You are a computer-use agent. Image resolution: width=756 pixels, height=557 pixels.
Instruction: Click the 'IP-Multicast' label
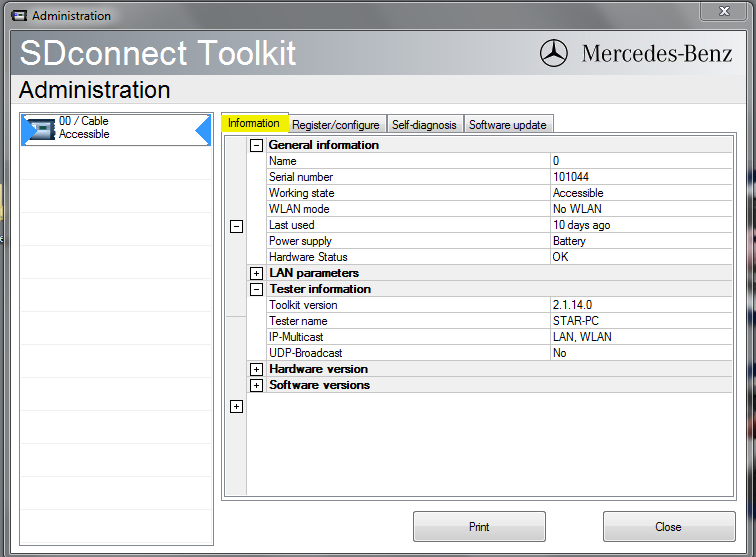(x=296, y=337)
